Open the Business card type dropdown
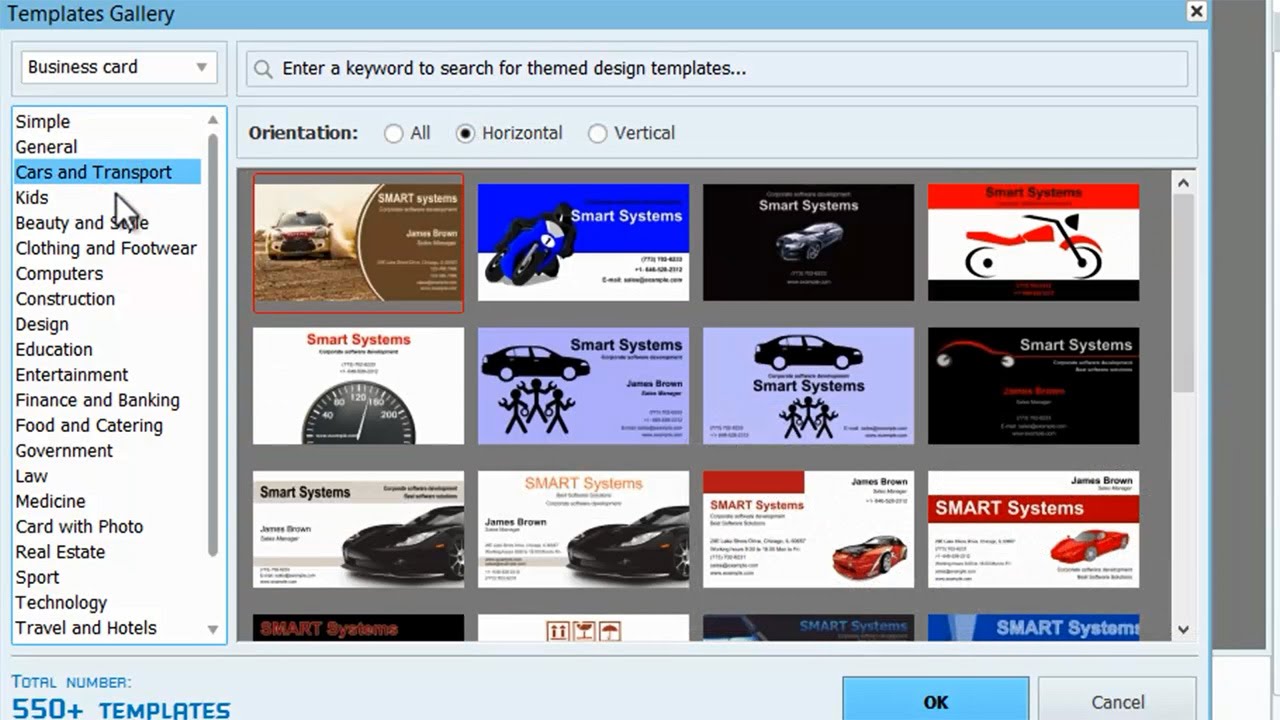The width and height of the screenshot is (1280, 720). [117, 67]
